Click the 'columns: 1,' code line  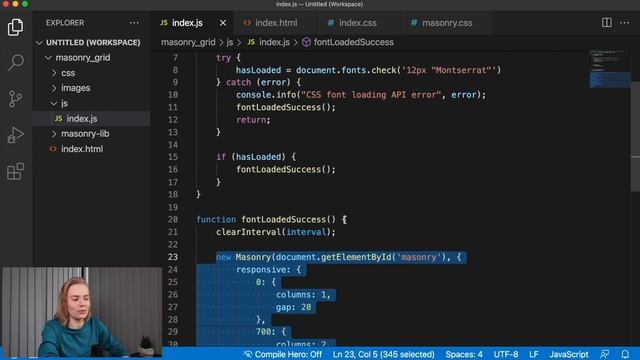[303, 295]
